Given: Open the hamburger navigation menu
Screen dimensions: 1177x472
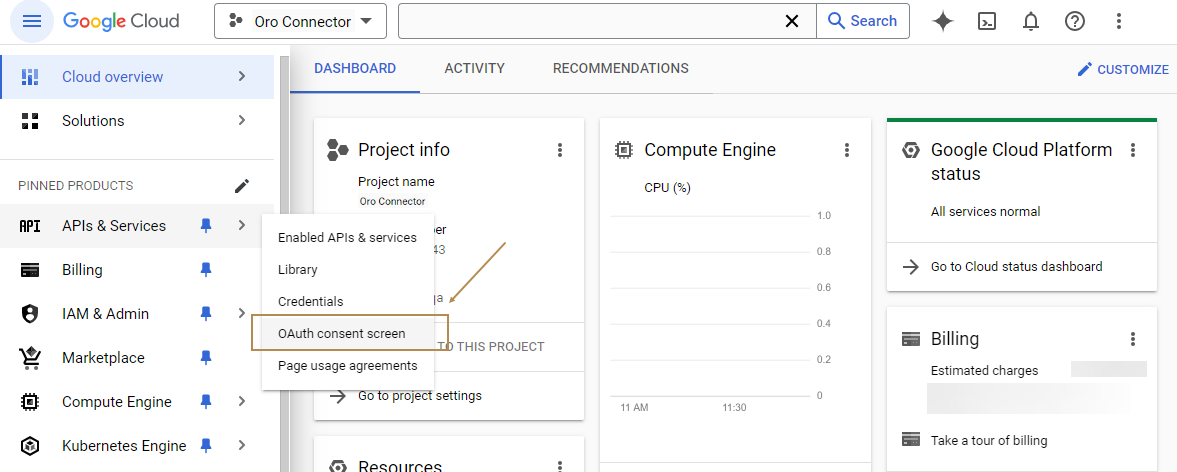Looking at the screenshot, I should coord(31,21).
